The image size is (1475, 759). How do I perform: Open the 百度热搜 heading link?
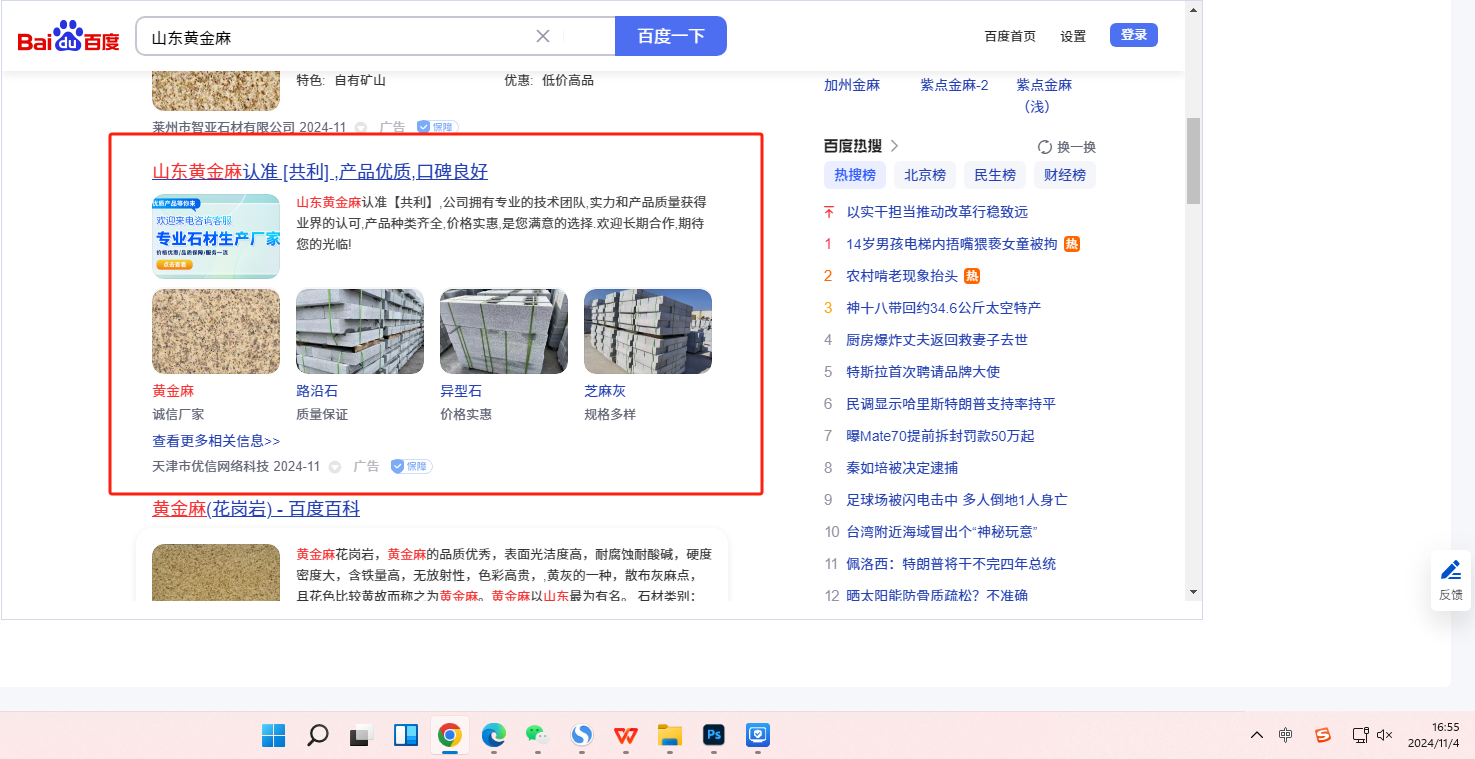pos(853,146)
